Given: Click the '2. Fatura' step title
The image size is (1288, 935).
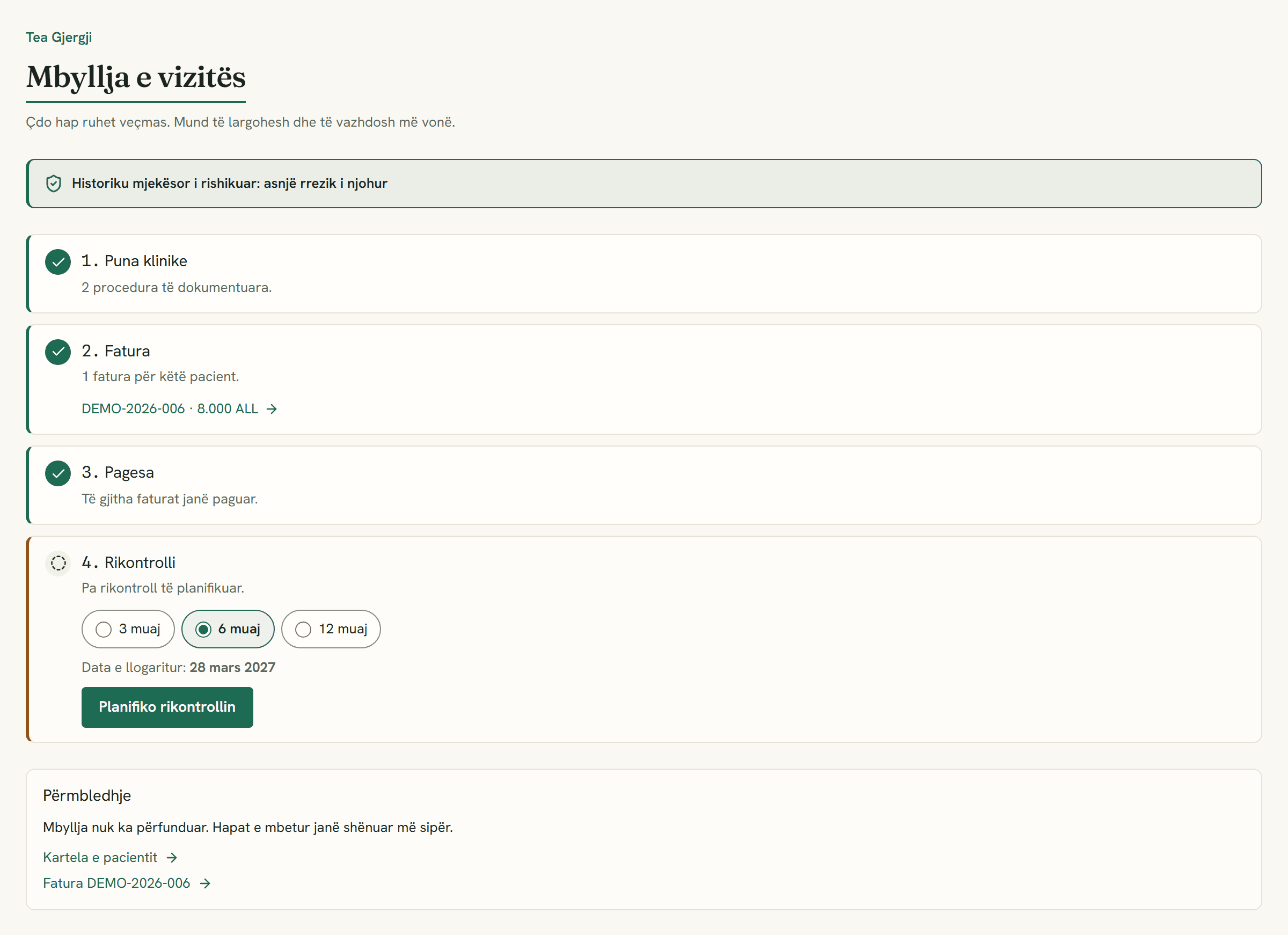Looking at the screenshot, I should [116, 351].
